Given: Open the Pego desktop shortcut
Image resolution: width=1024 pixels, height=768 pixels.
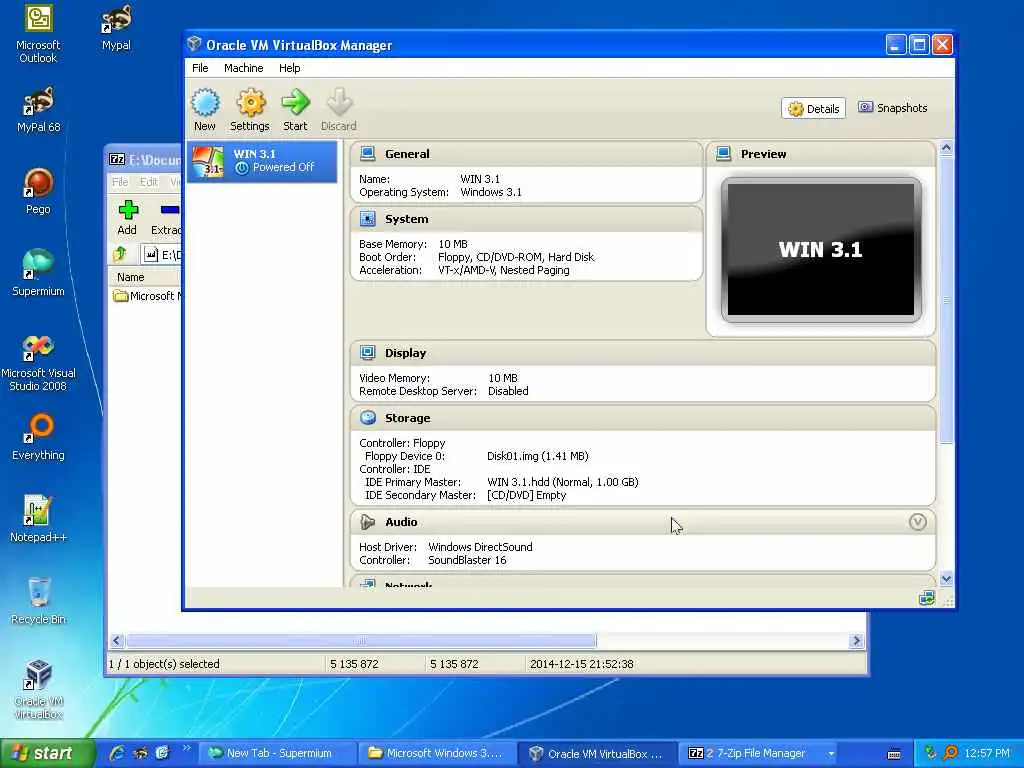Looking at the screenshot, I should tap(38, 191).
